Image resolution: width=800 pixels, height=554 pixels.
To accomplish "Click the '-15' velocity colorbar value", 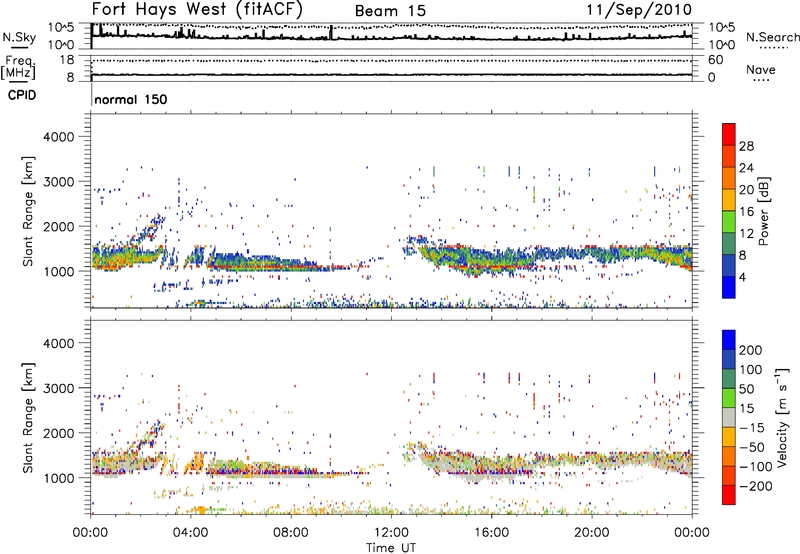I will pos(752,427).
